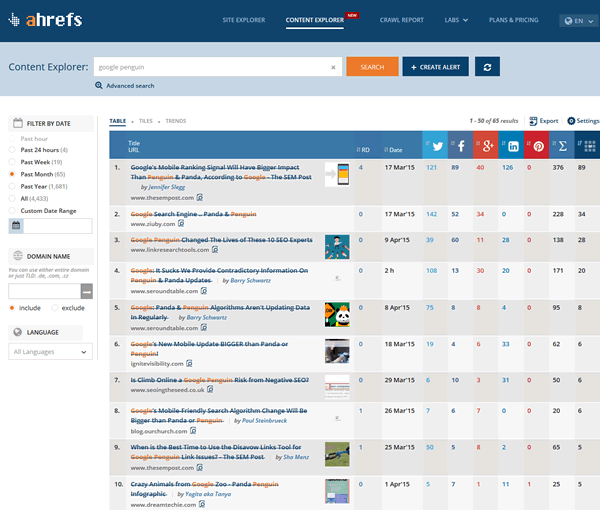
Task: Open cached icon next to ignitevisibility.com
Action: (x=189, y=363)
